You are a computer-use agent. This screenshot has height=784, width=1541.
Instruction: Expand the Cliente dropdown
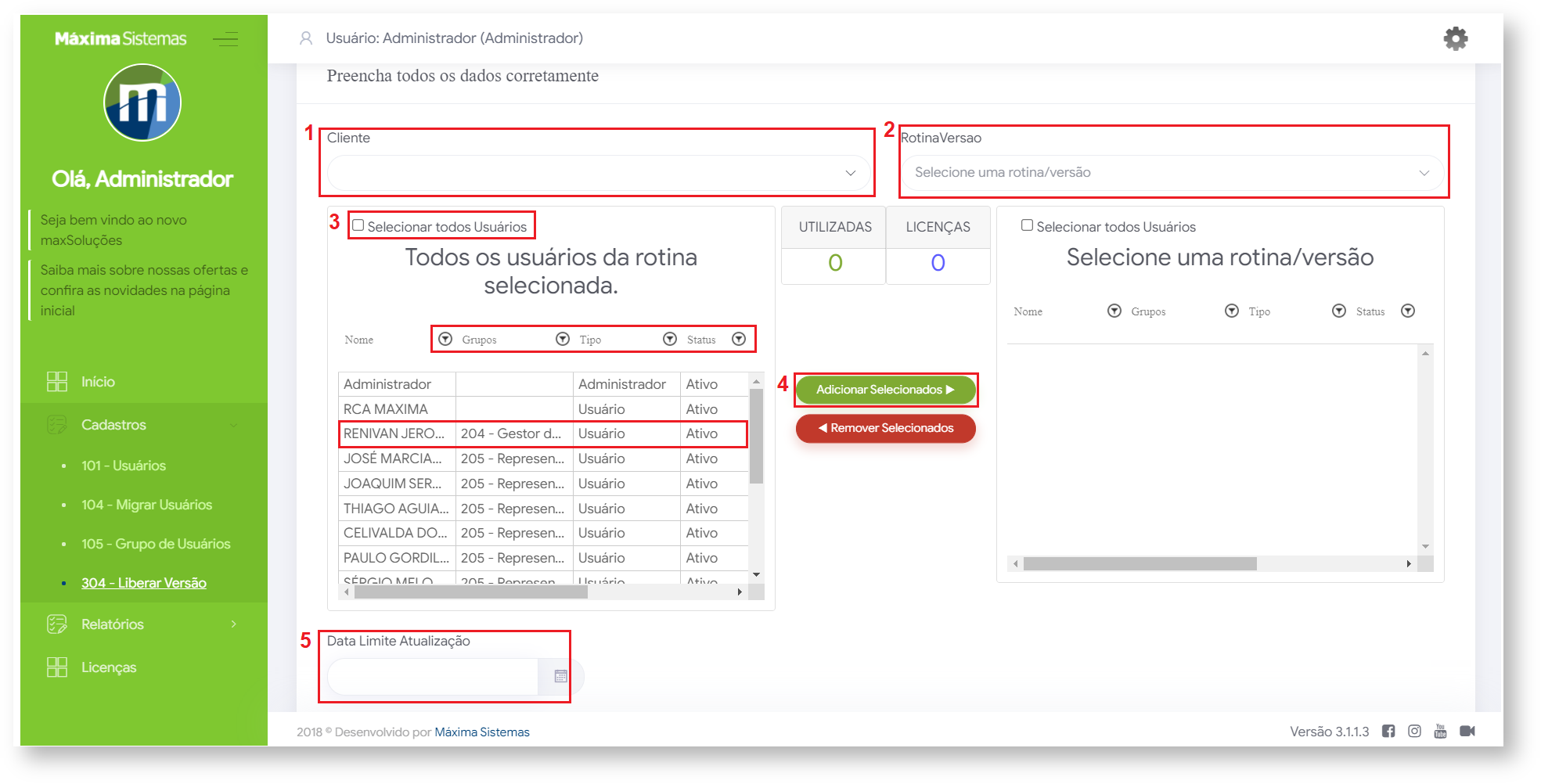pyautogui.click(x=599, y=173)
